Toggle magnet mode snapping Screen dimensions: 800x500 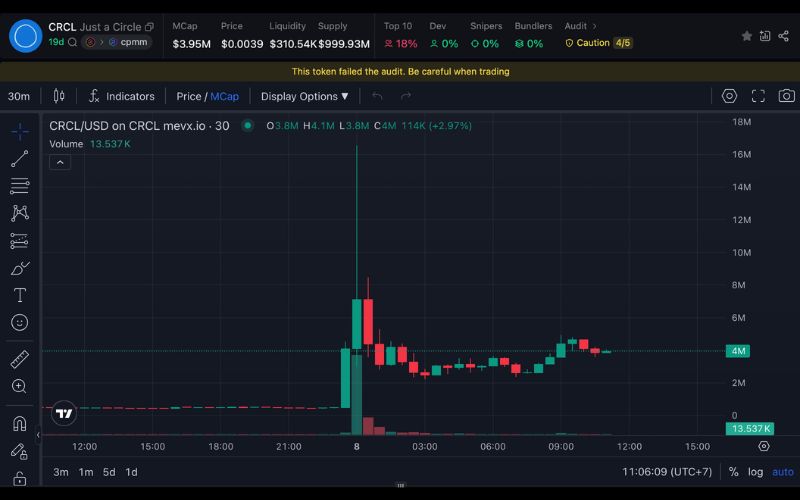(19, 423)
